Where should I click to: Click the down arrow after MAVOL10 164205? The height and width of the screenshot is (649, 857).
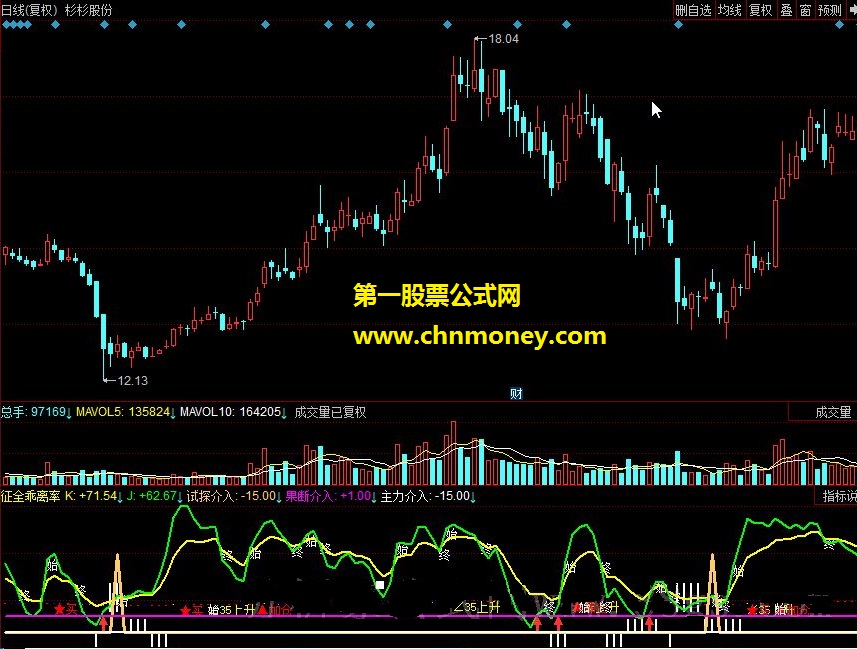click(284, 413)
